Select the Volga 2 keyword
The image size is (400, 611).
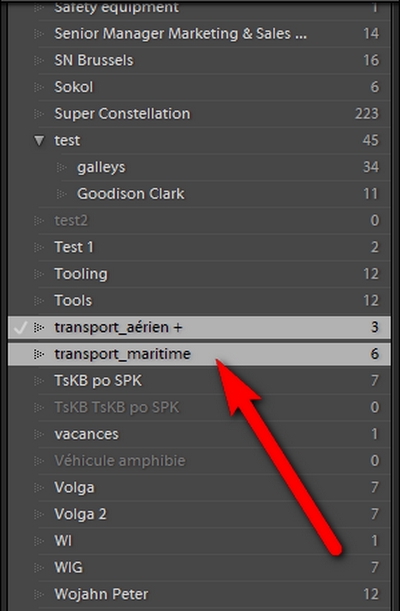pos(80,514)
